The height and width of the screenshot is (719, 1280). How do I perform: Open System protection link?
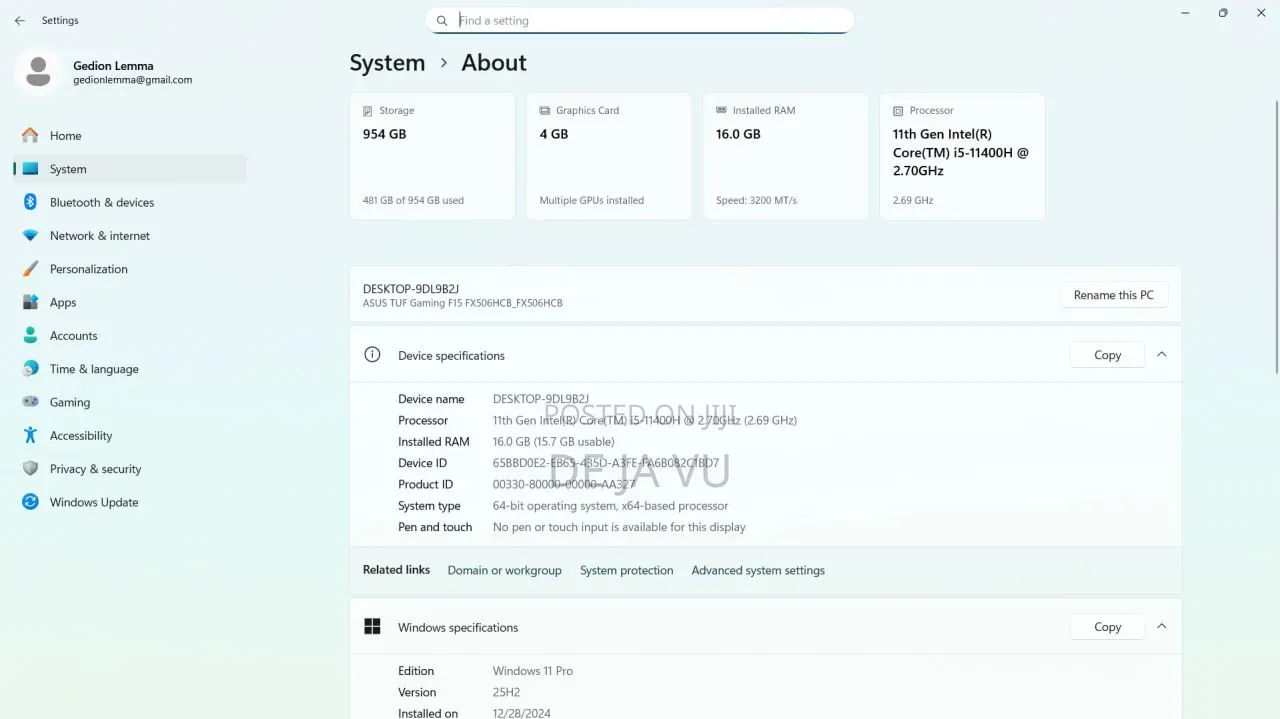pyautogui.click(x=626, y=570)
